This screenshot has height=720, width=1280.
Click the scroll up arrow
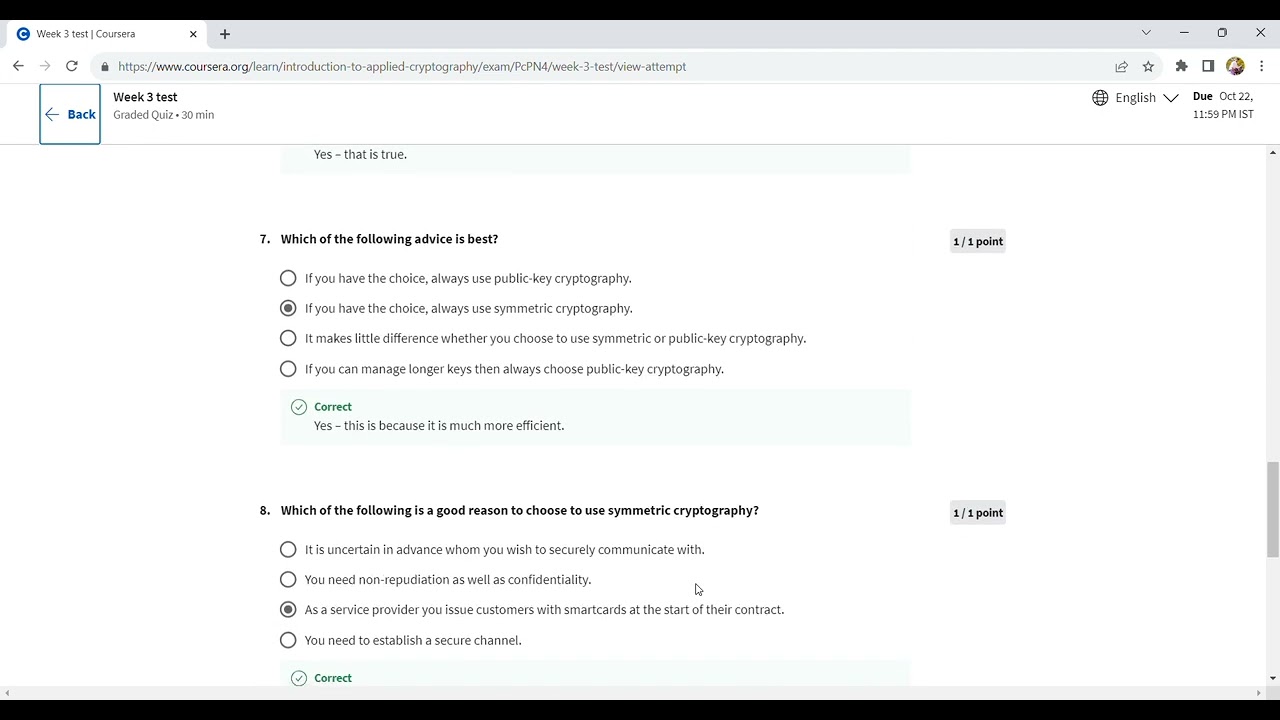coord(1272,153)
